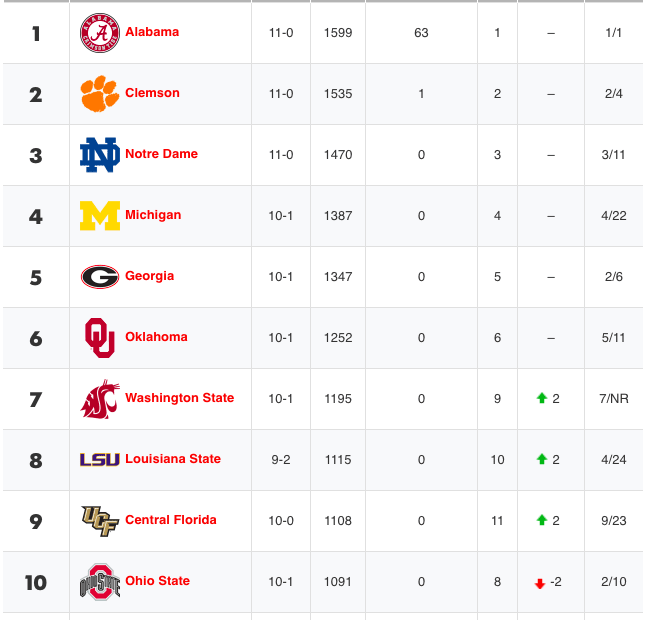Click the Ohio State logo

100,582
